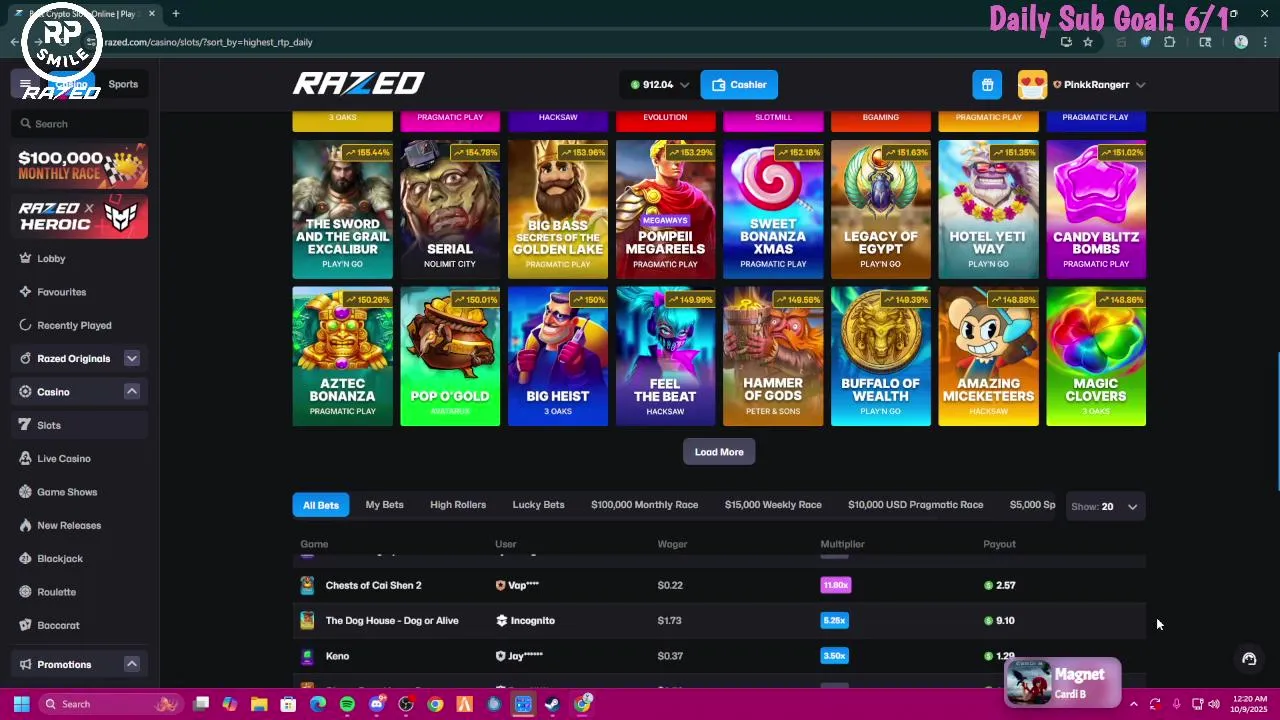This screenshot has width=1280, height=720.
Task: Open the gift box rewards icon
Action: [x=987, y=85]
